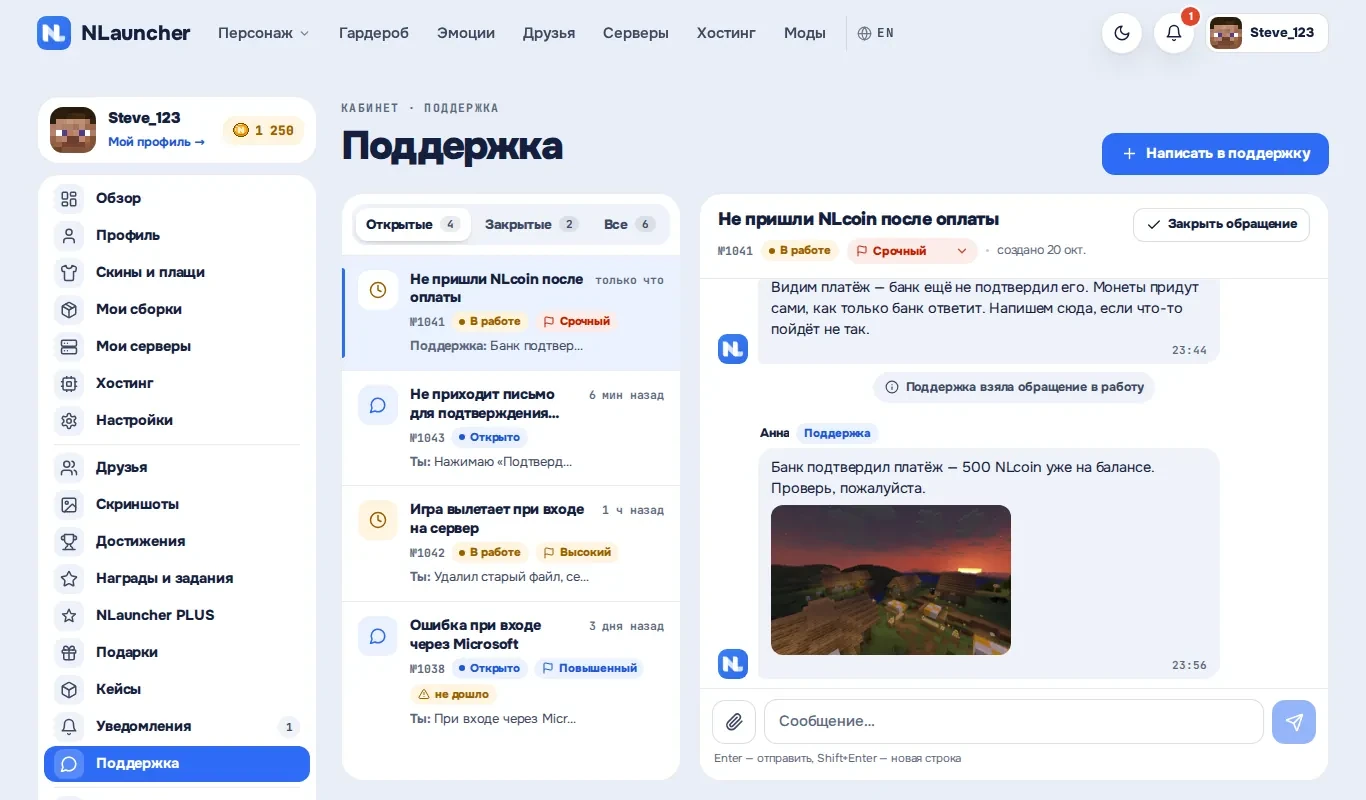The image size is (1366, 800).
Task: Click the Достижения trophy icon
Action: (x=69, y=541)
